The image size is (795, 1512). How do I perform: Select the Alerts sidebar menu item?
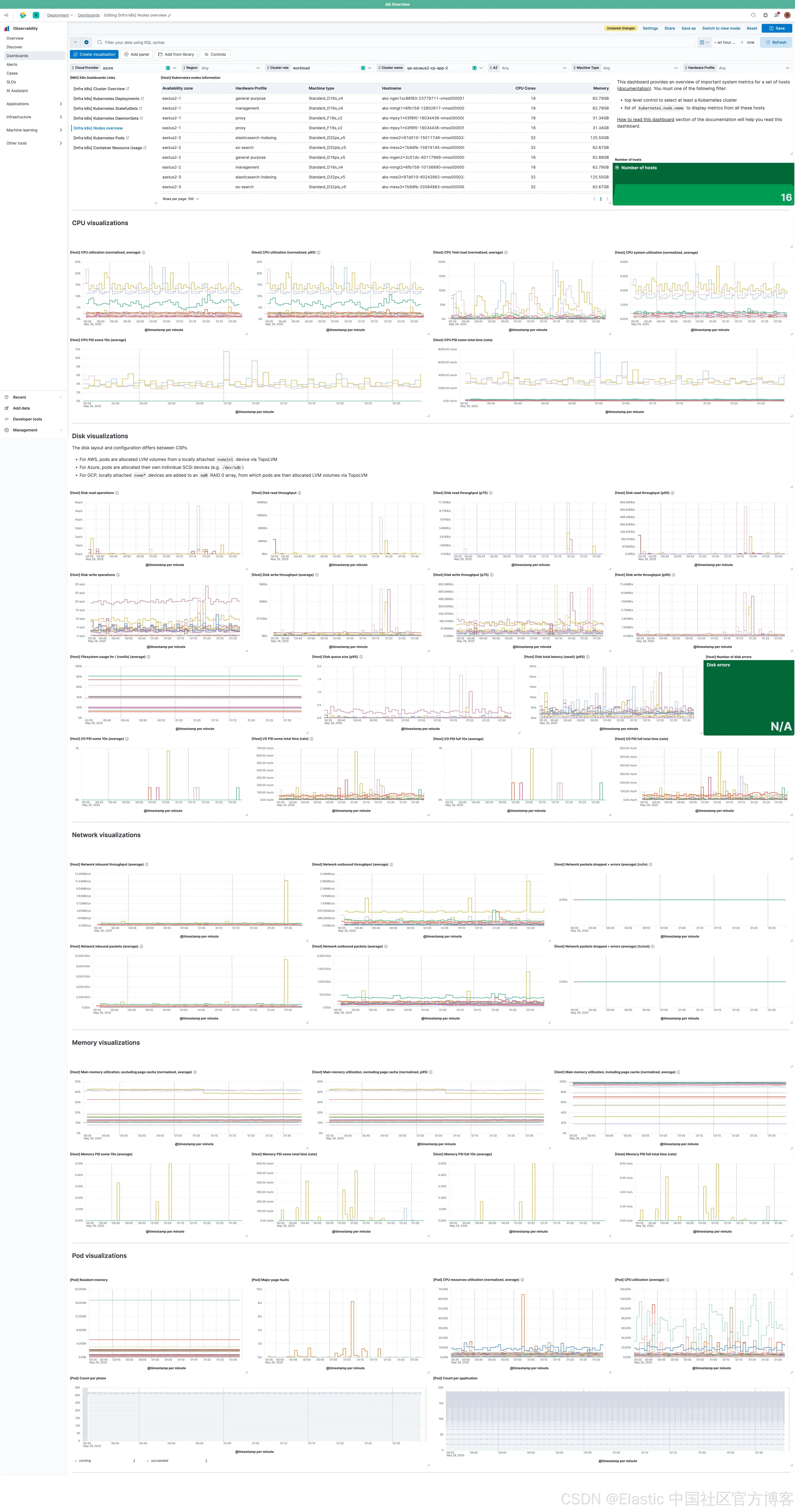(x=12, y=65)
